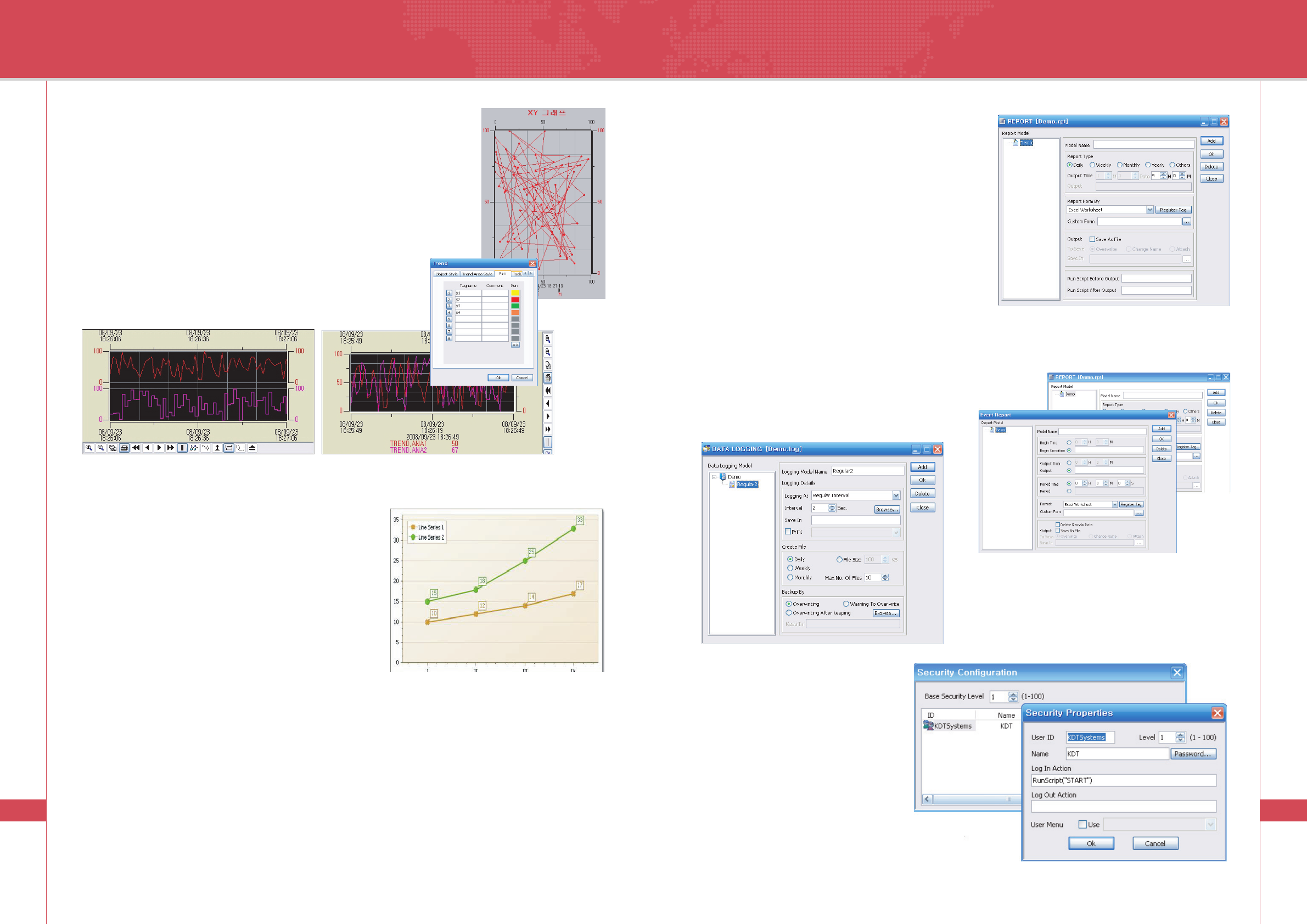
Task: Click zoom out icon on vertical trend toolbar
Action: [x=548, y=352]
